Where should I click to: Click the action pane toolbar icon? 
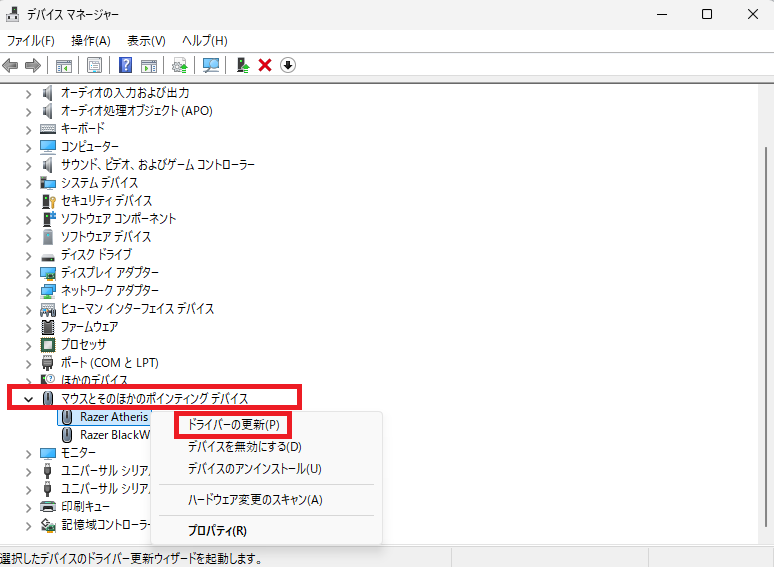(149, 65)
